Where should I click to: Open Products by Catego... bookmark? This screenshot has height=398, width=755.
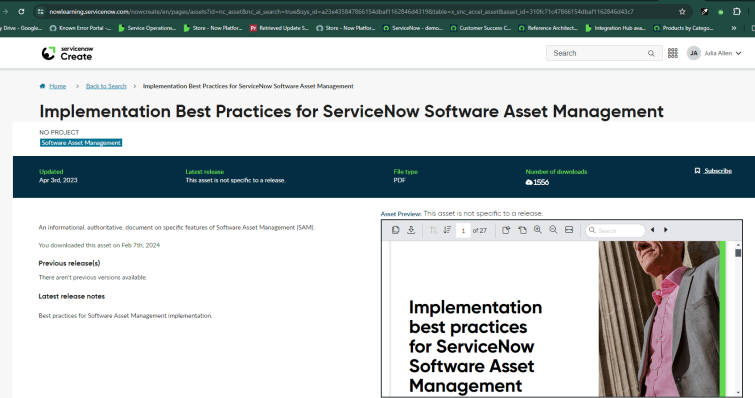683,28
